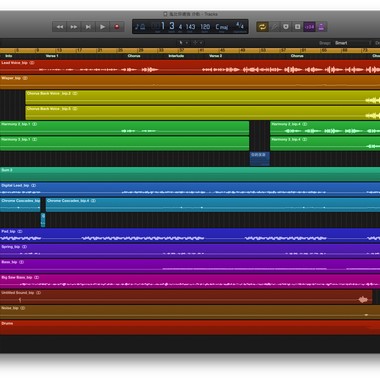The height and width of the screenshot is (380, 380).
Task: Toggle the purple 1234 count-in button
Action: click(x=309, y=27)
